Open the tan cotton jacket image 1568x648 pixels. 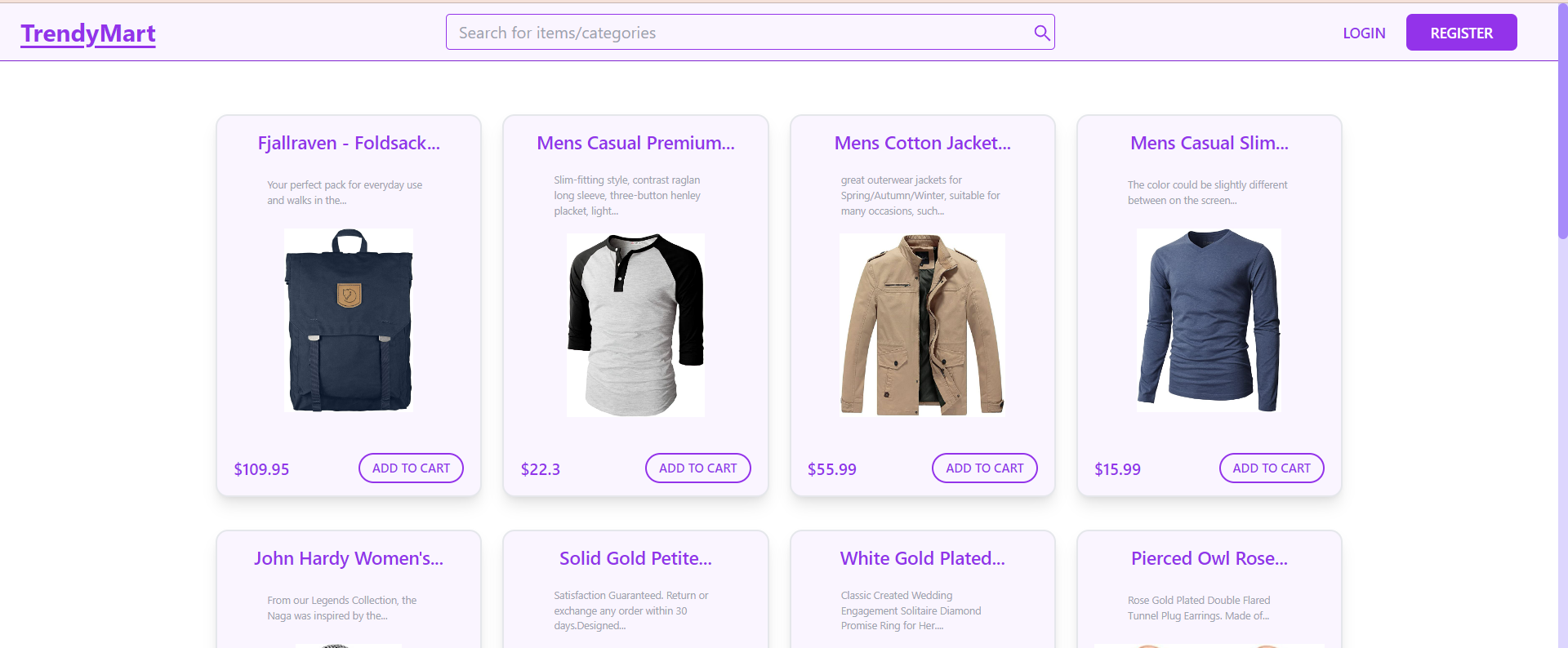click(922, 325)
